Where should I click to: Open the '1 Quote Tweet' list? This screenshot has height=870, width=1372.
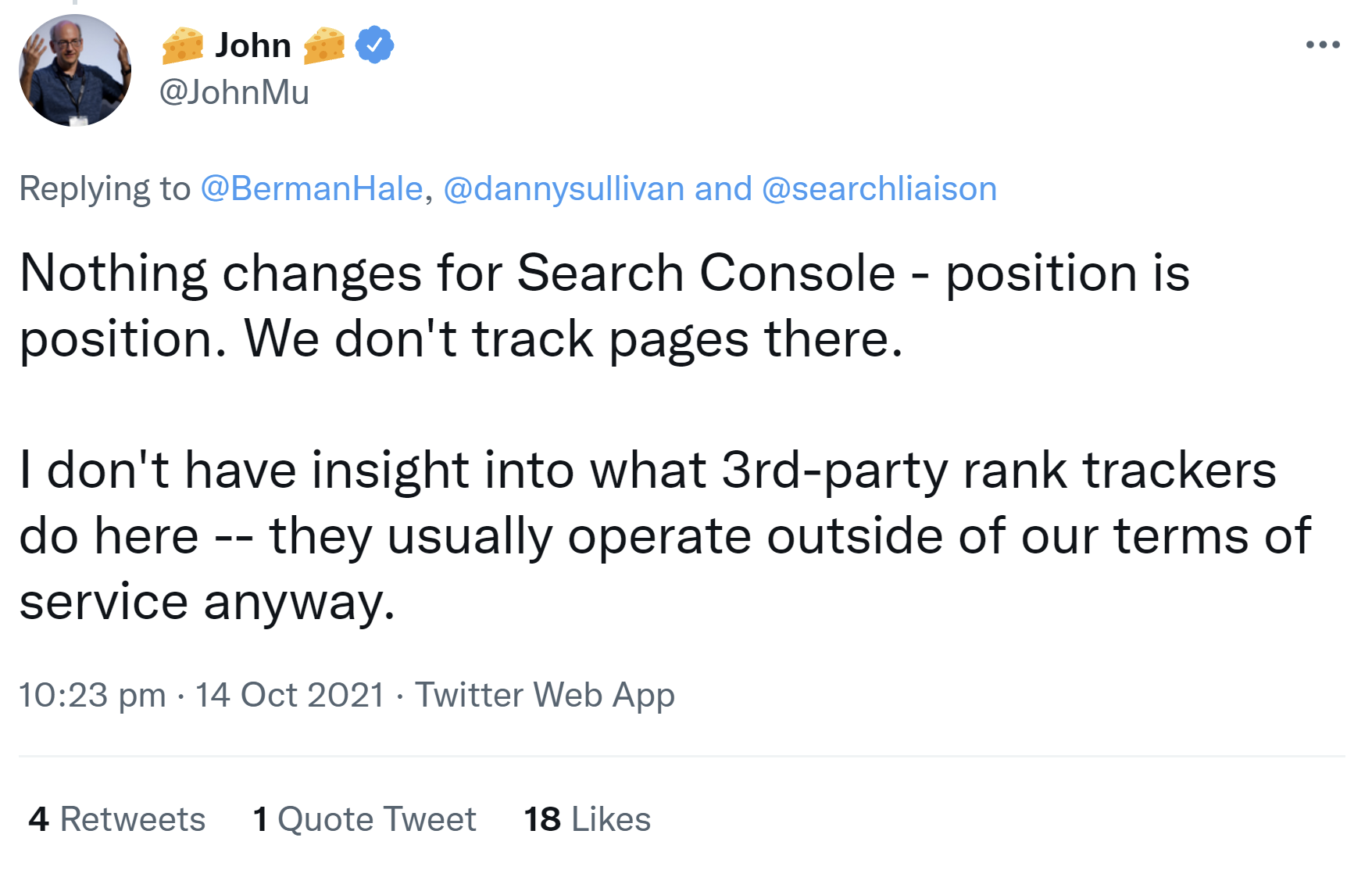tap(364, 818)
